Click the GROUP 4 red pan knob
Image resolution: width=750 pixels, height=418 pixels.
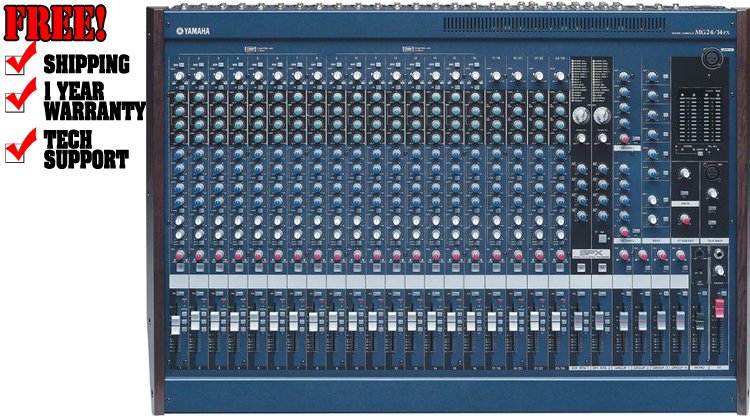click(681, 256)
